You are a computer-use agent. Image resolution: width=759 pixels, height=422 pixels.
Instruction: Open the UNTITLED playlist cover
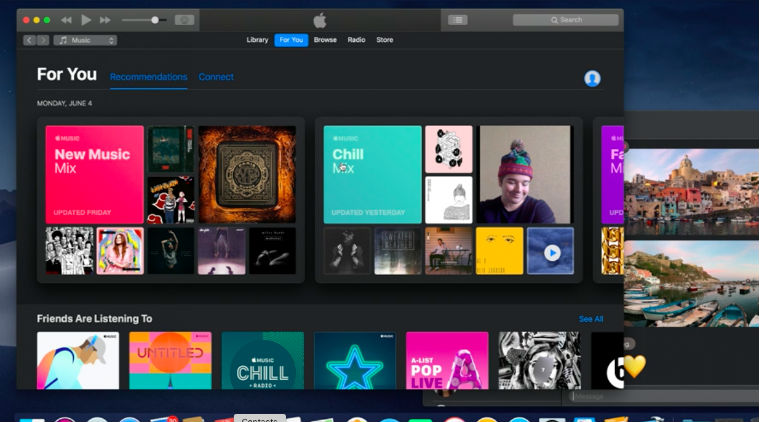170,360
